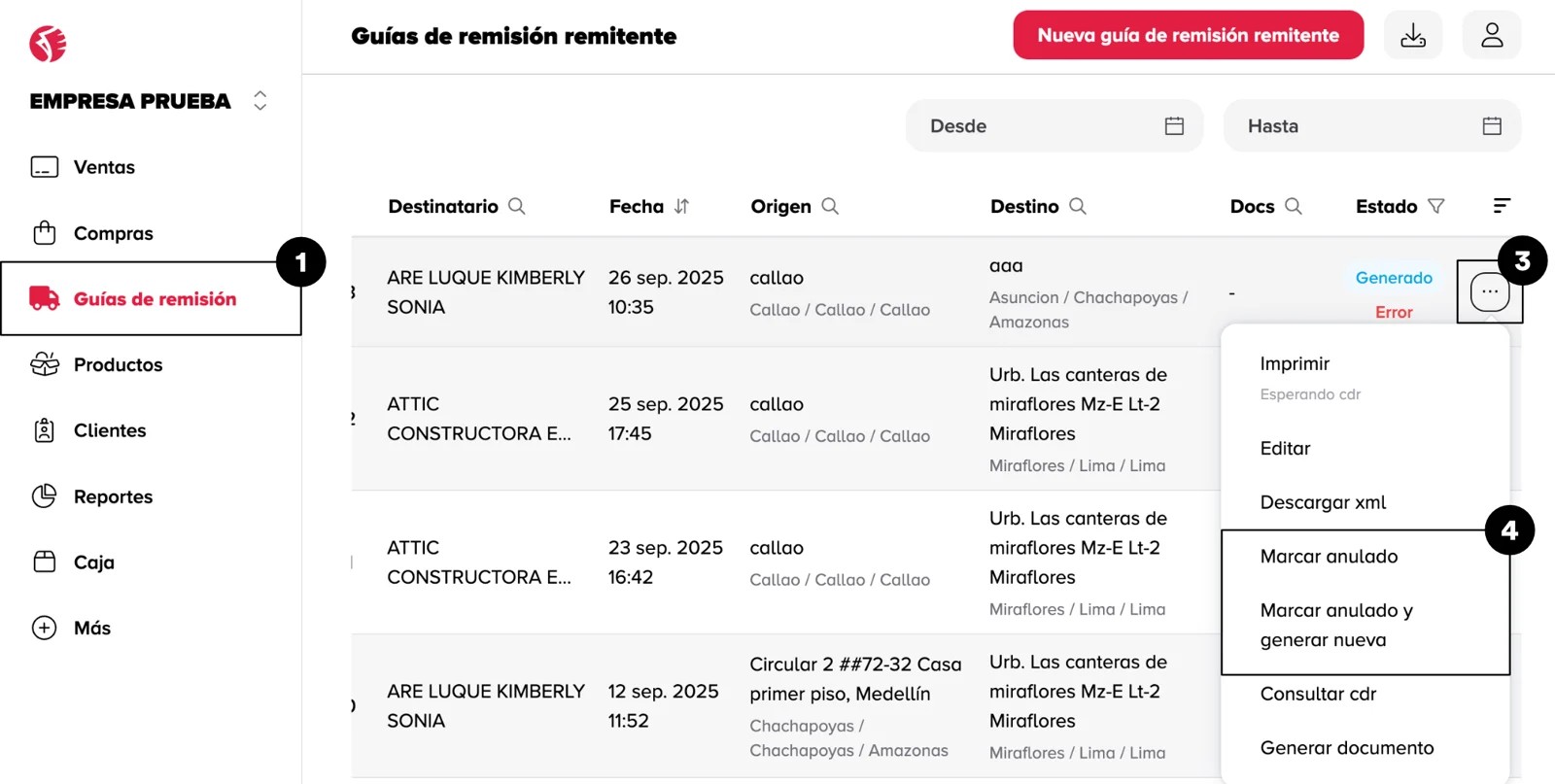
Task: Expand the Más sidebar option
Action: click(x=91, y=628)
